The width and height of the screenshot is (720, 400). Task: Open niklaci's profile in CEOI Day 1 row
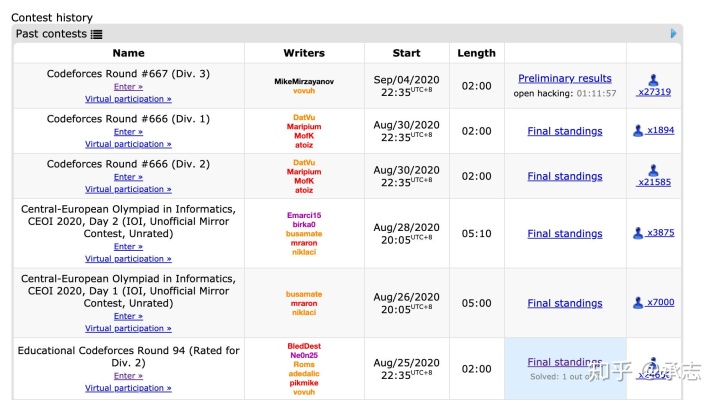[304, 313]
